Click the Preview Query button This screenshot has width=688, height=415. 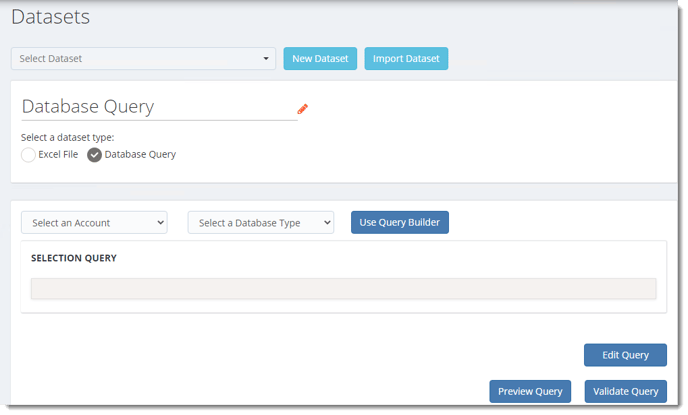[530, 391]
